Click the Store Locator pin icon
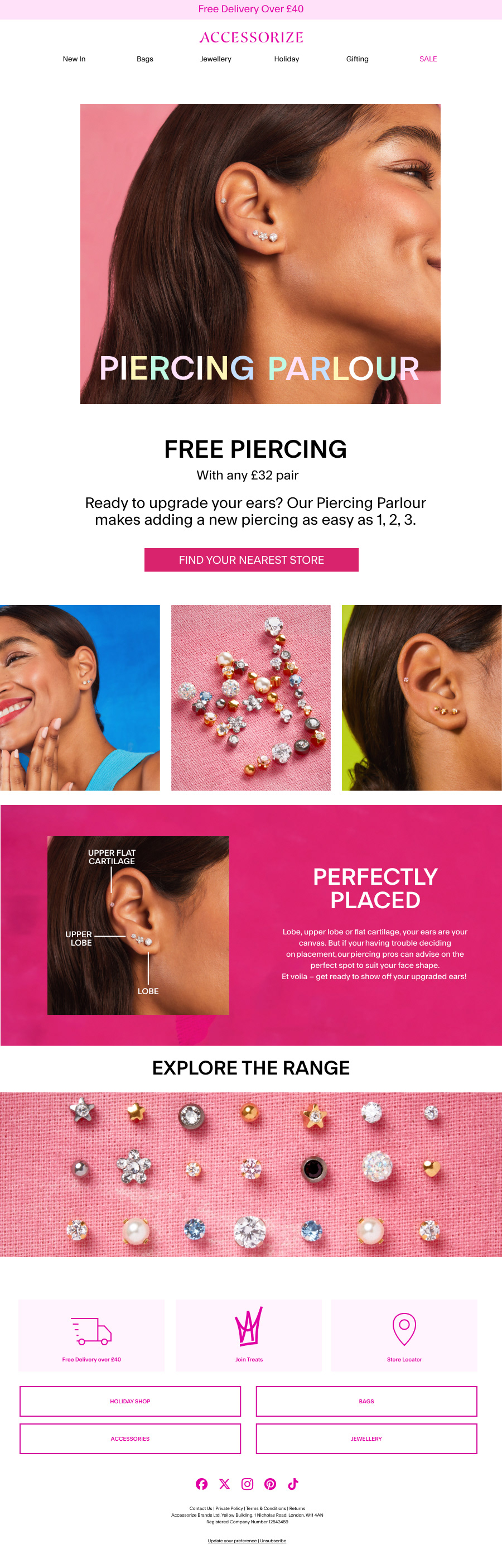The width and height of the screenshot is (502, 1568). point(404,1330)
